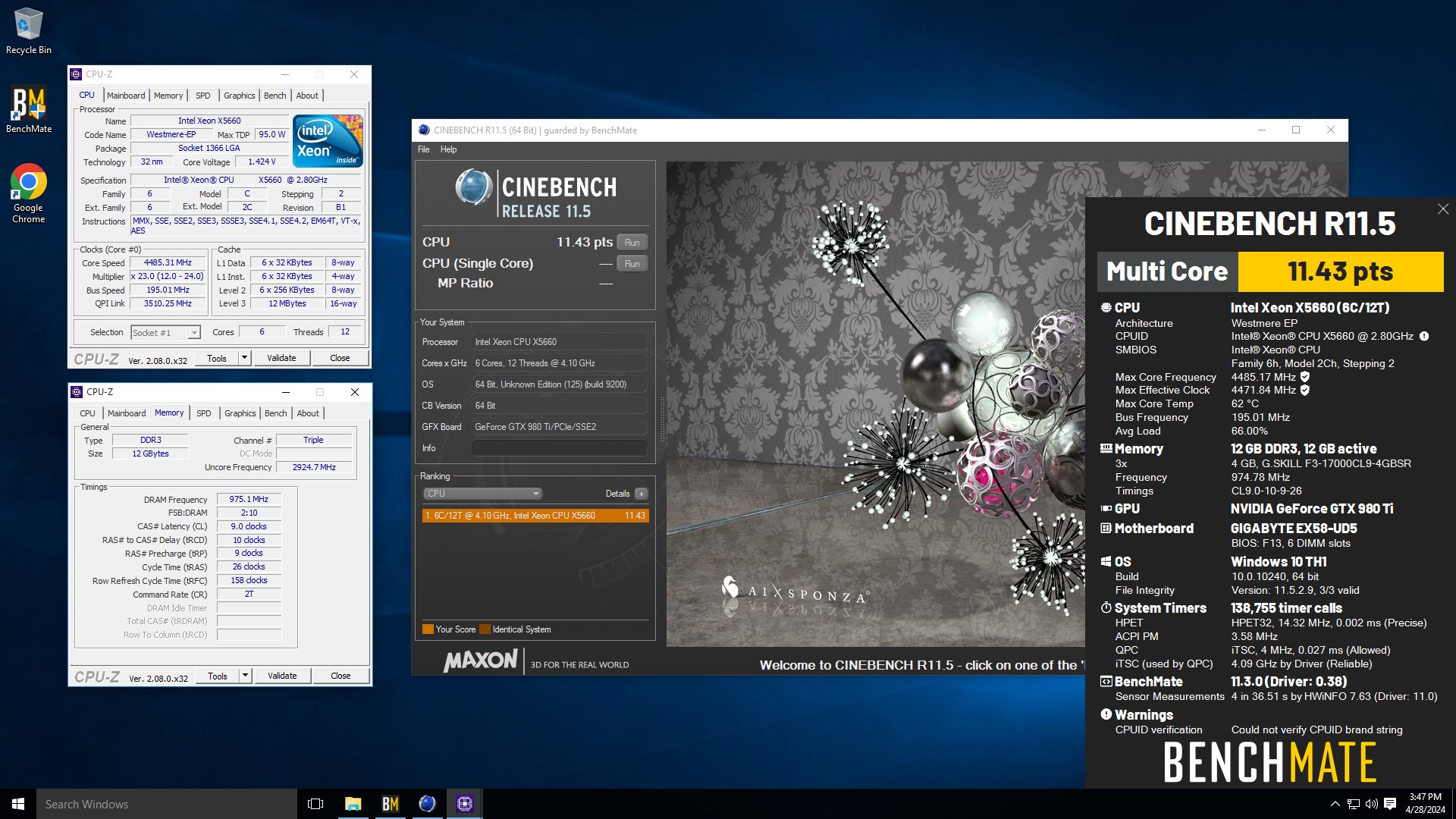Click the Warnings icon in BenchMate panel
The height and width of the screenshot is (819, 1456).
point(1106,714)
